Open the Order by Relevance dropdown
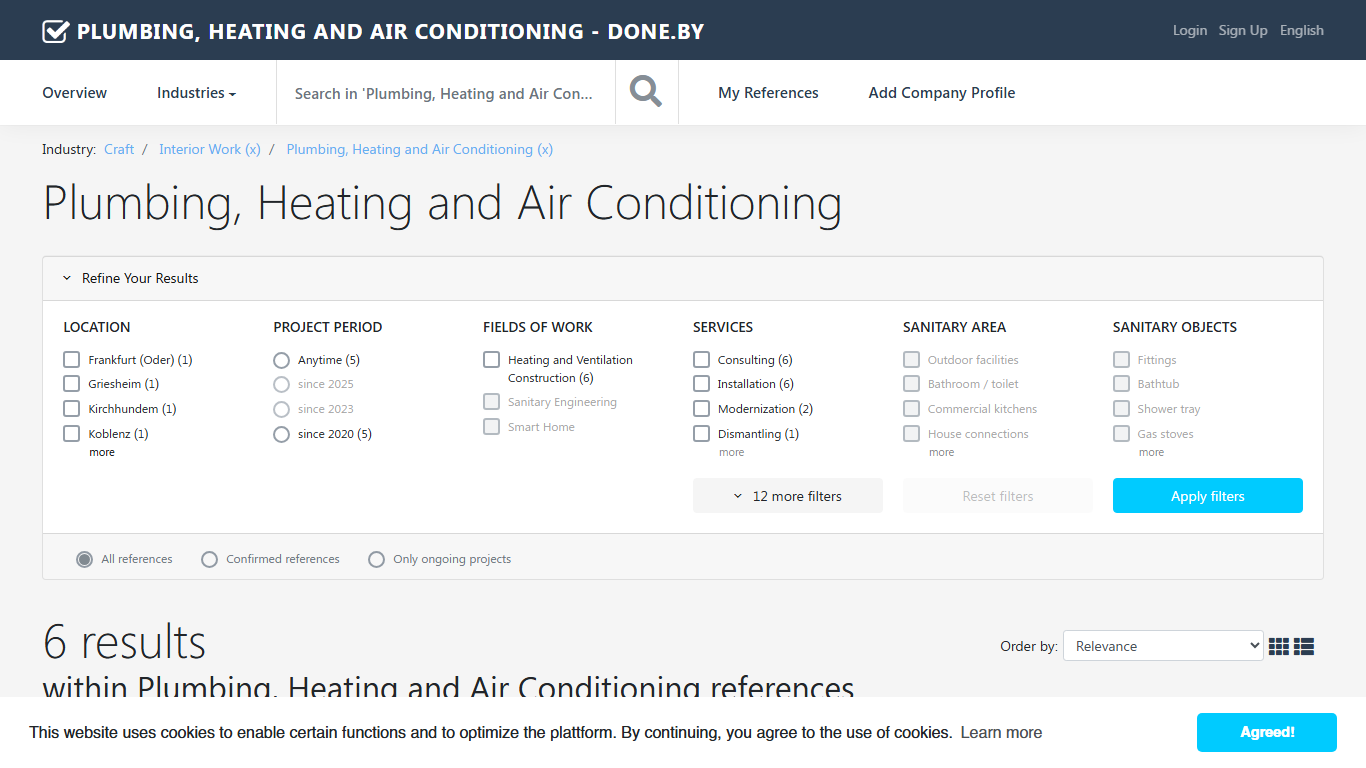The width and height of the screenshot is (1366, 768). click(1163, 646)
